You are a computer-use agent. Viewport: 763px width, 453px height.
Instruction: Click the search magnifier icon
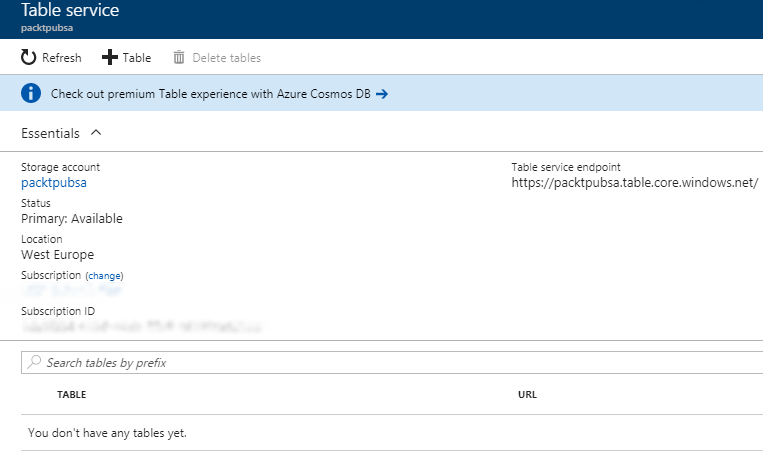tap(35, 363)
